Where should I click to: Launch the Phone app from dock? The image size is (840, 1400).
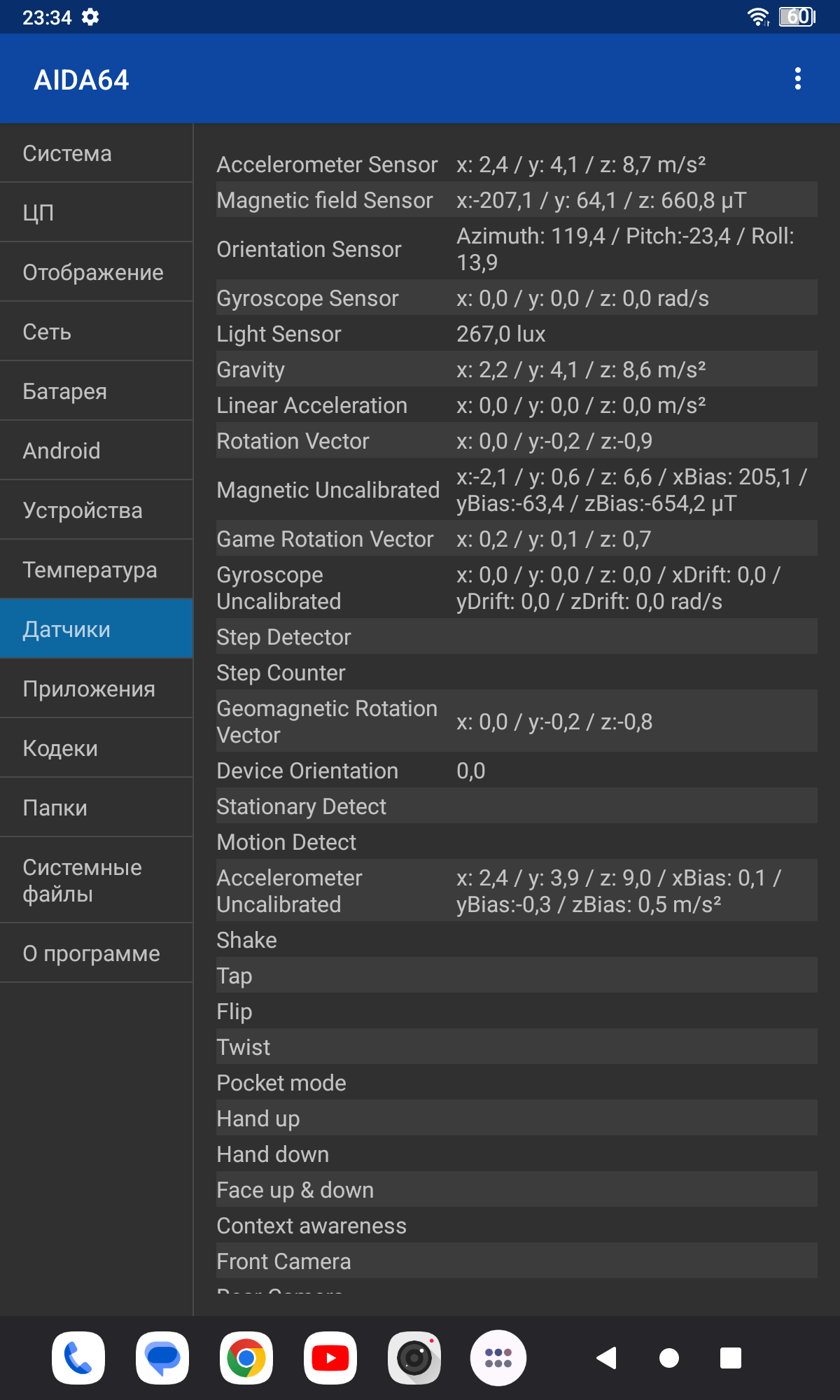tap(78, 1358)
